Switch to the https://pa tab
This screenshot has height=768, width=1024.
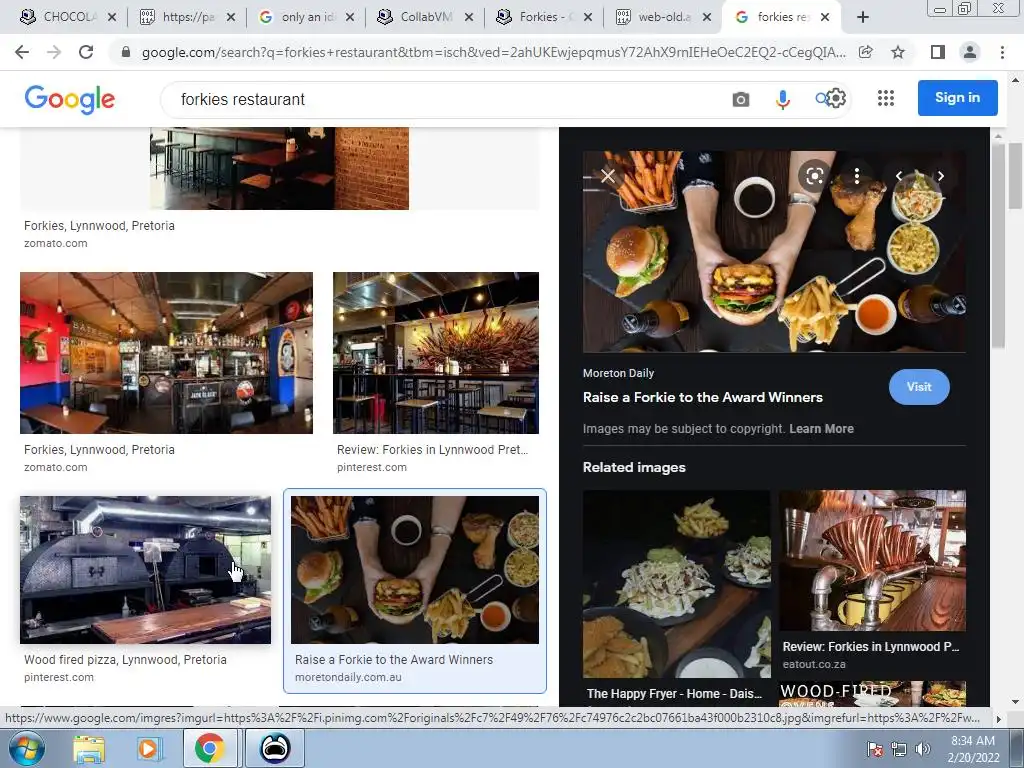188,17
